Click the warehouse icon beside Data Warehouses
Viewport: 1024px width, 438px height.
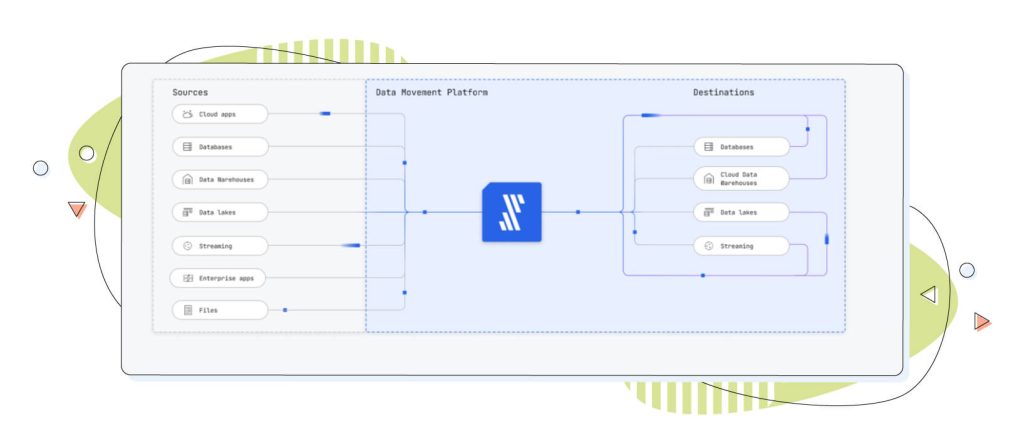[187, 180]
